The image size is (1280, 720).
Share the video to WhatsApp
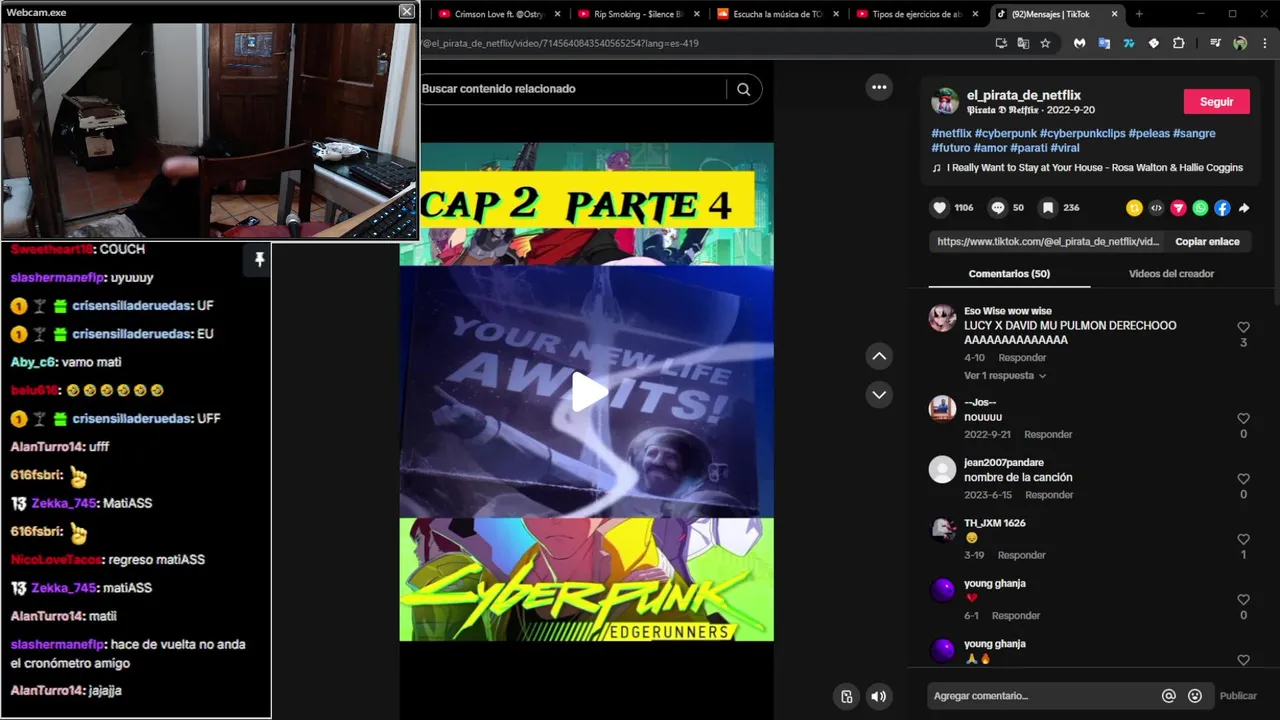(x=1200, y=208)
